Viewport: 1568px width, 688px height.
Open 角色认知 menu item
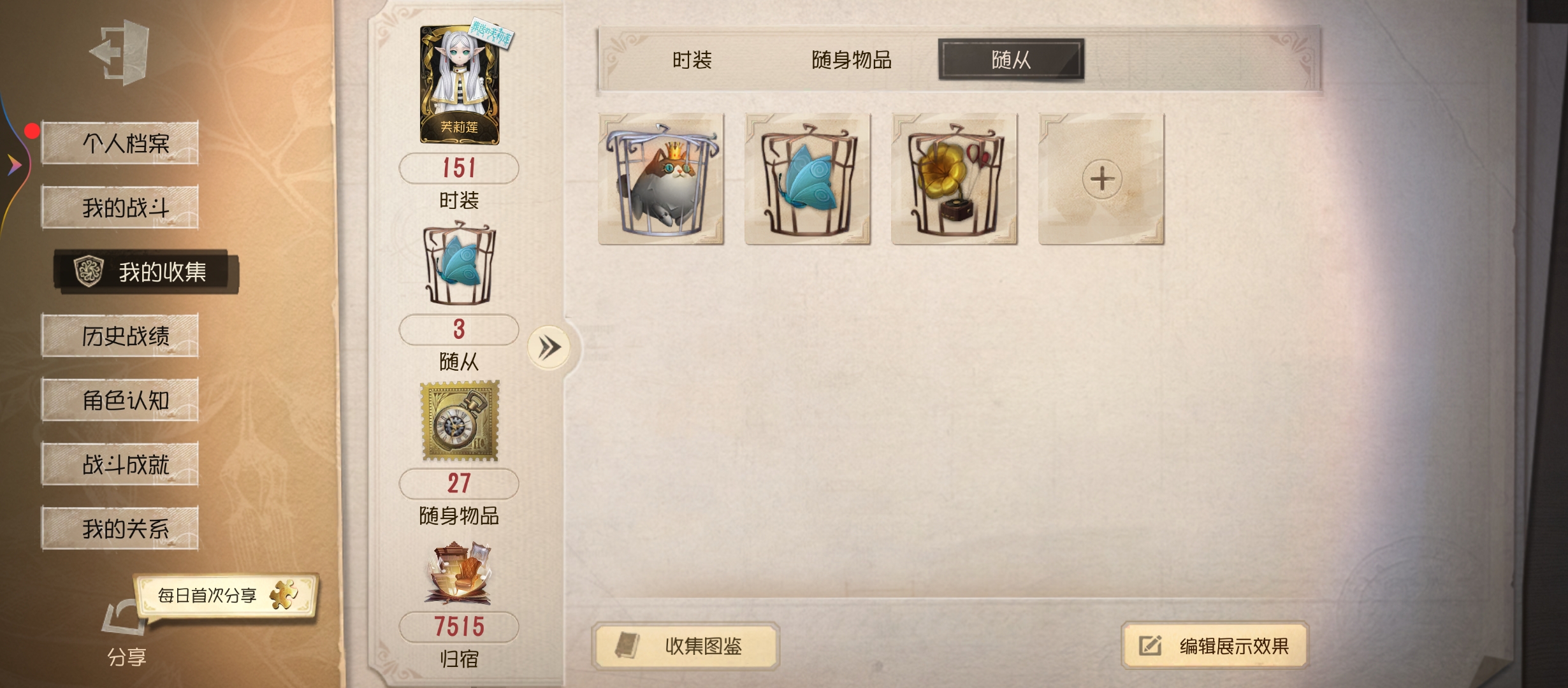pyautogui.click(x=120, y=400)
